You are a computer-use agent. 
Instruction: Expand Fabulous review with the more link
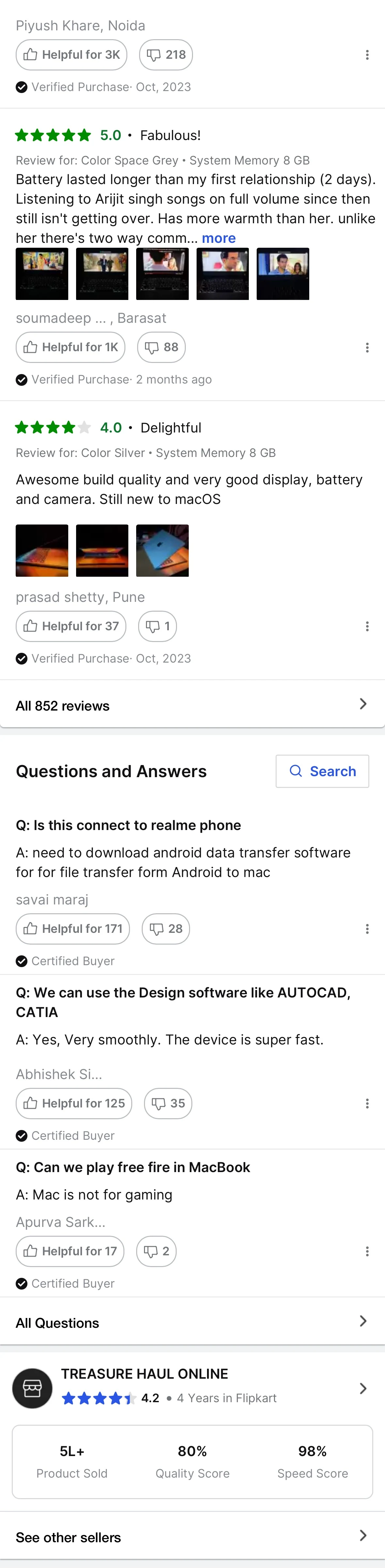point(219,238)
